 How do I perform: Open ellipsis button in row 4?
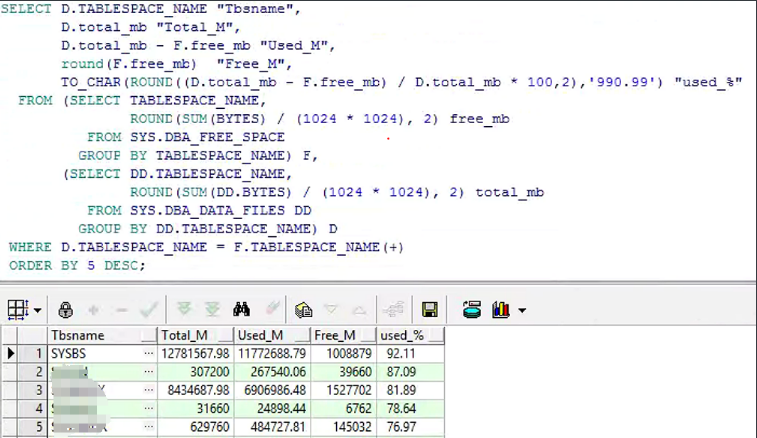[149, 409]
